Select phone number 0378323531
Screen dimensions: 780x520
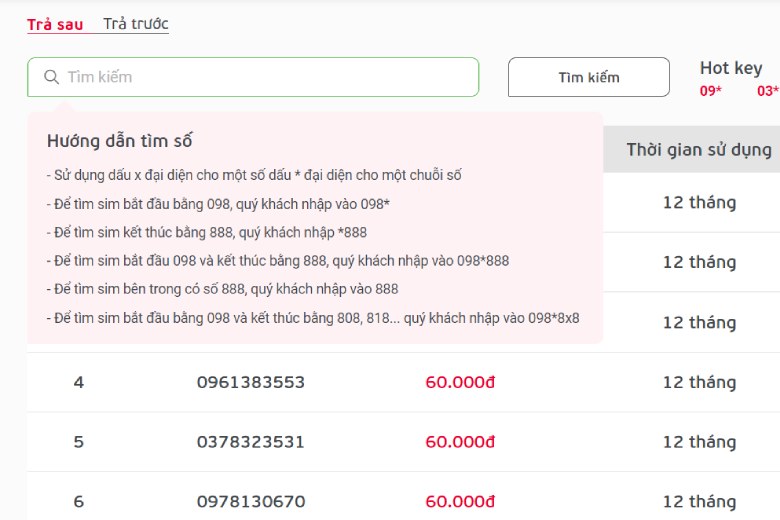(x=251, y=442)
